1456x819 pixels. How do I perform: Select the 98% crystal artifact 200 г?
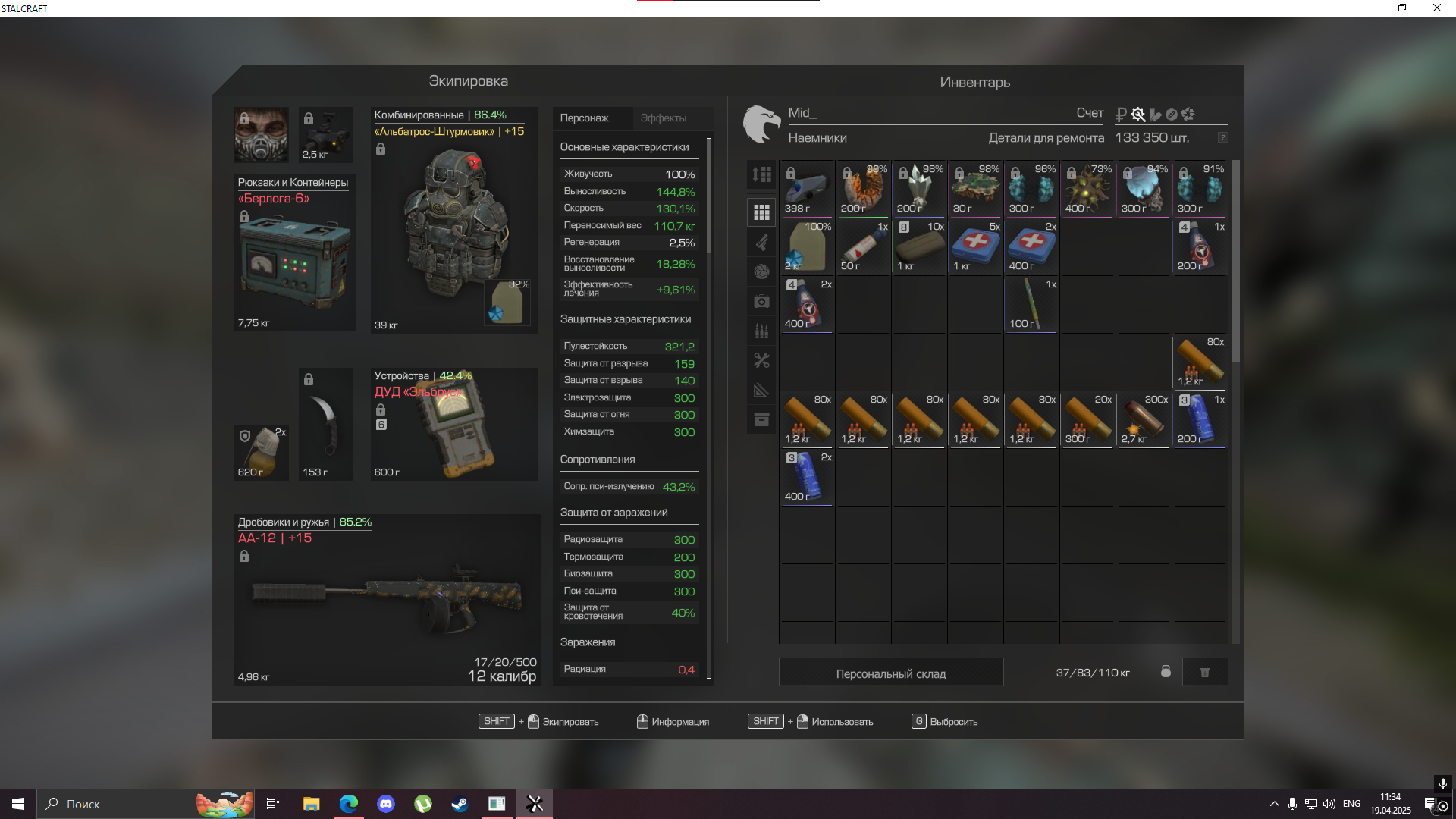coord(919,189)
